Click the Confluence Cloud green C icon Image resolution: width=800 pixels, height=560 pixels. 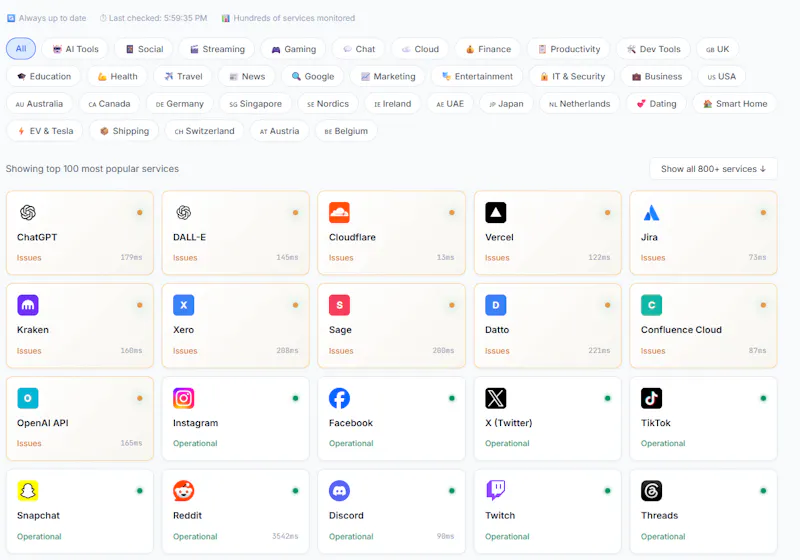(651, 305)
